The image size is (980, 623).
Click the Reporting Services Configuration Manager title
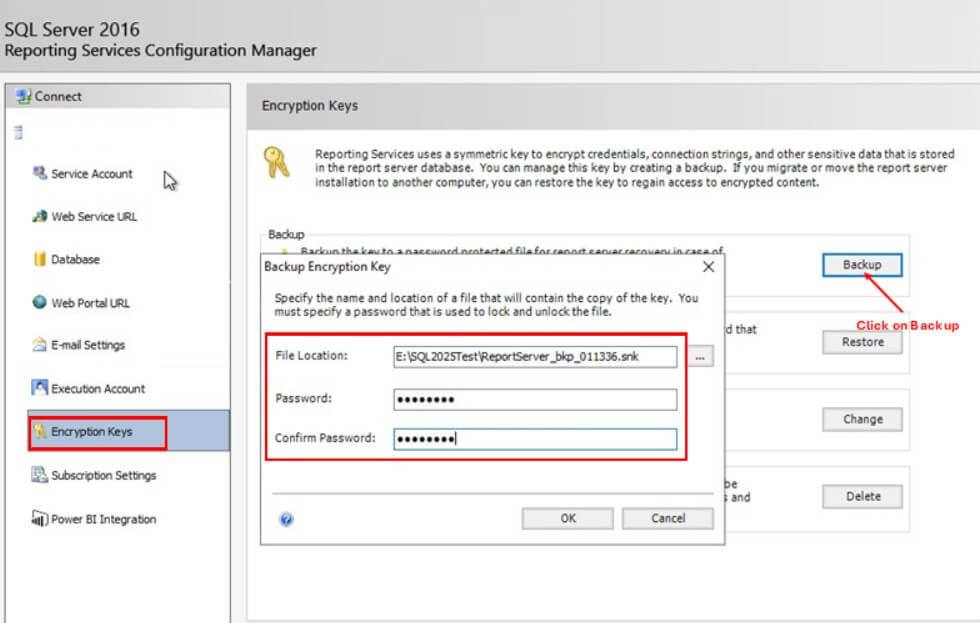(x=161, y=51)
